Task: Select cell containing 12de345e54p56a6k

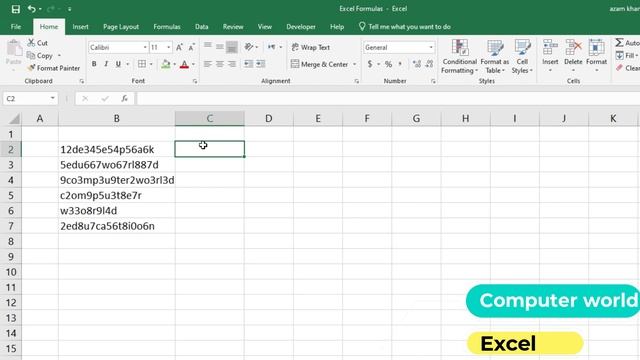Action: pyautogui.click(x=117, y=149)
